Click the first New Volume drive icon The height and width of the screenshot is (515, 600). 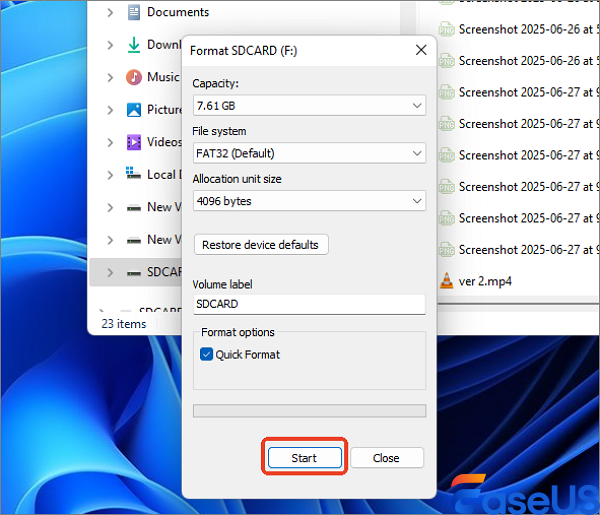point(134,209)
